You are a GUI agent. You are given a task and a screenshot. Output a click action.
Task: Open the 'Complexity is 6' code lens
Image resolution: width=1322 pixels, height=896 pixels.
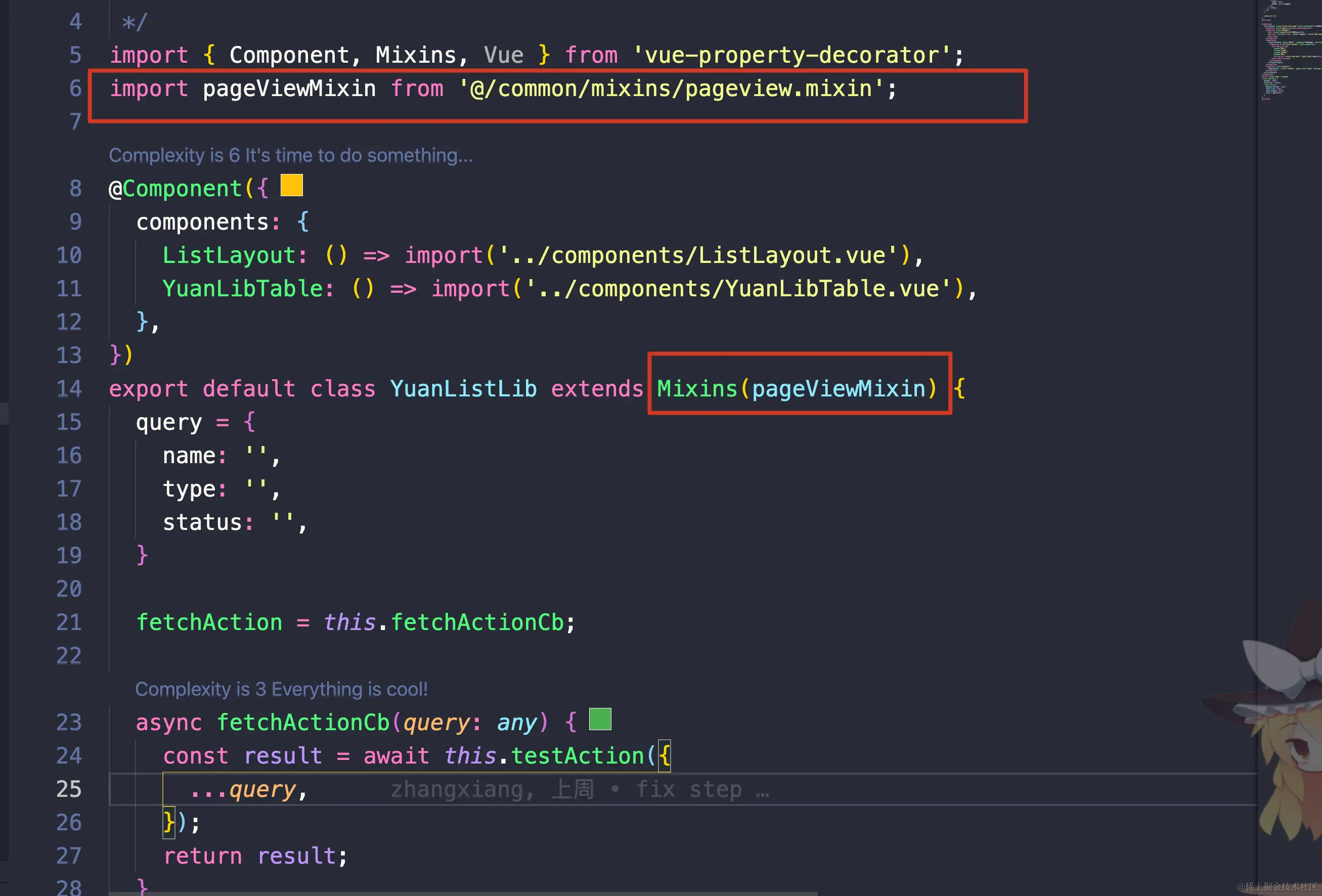coord(290,155)
